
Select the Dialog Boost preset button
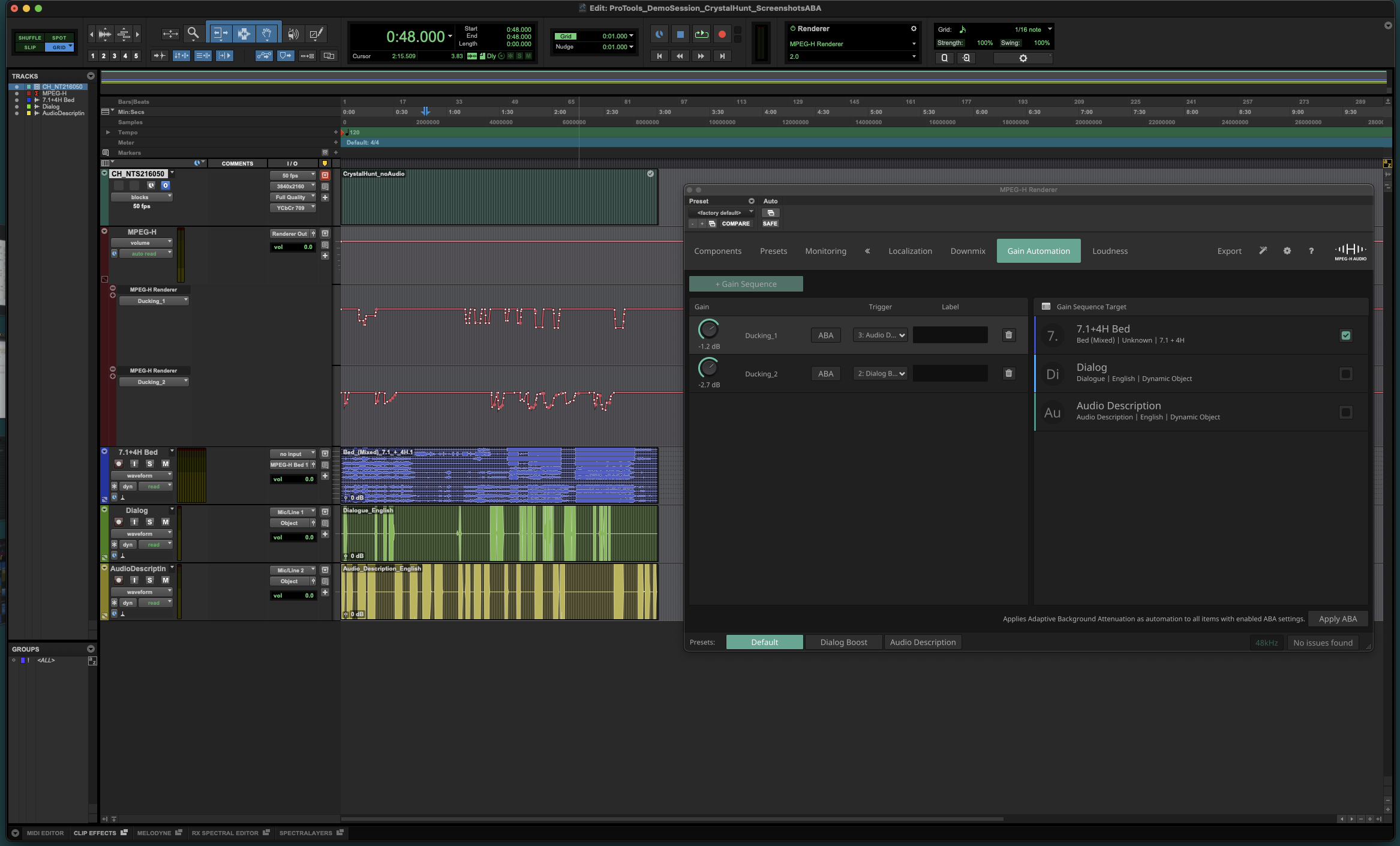[x=843, y=643]
